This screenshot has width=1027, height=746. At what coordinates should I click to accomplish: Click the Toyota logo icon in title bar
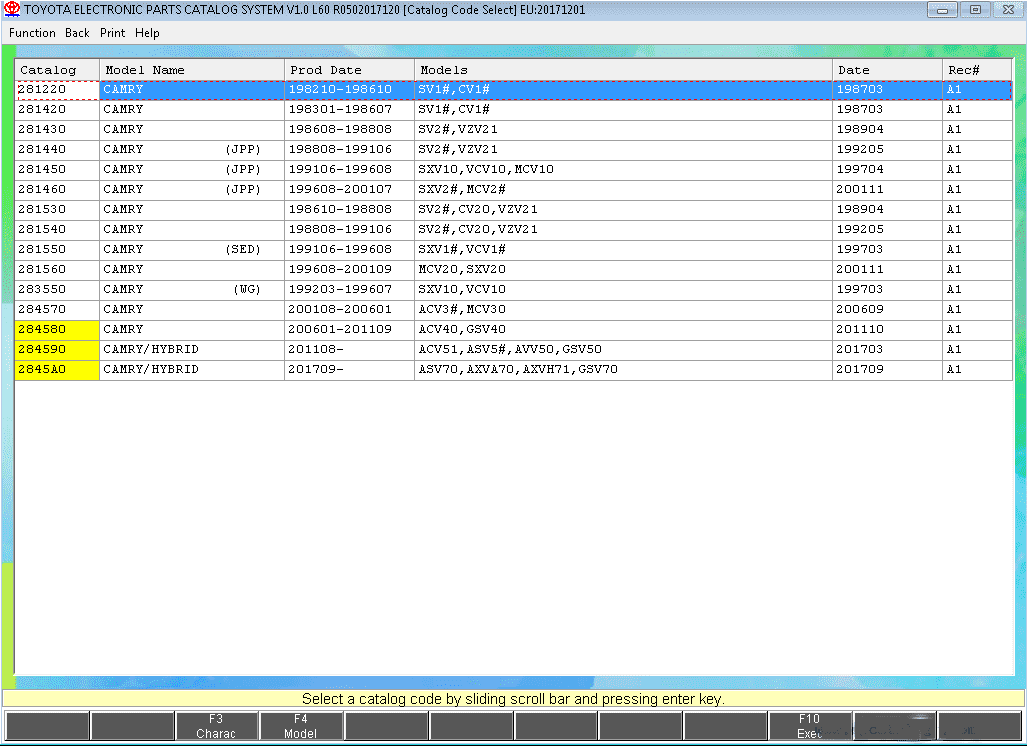tap(12, 9)
